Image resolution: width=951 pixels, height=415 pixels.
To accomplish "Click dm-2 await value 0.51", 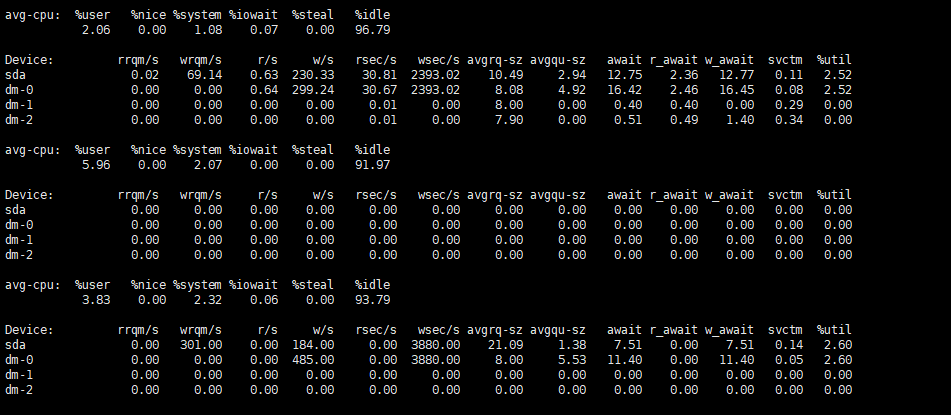I will click(628, 120).
